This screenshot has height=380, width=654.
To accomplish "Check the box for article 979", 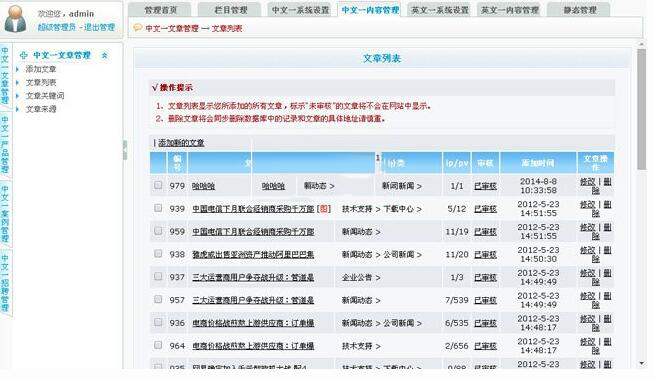I will pyautogui.click(x=158, y=185).
